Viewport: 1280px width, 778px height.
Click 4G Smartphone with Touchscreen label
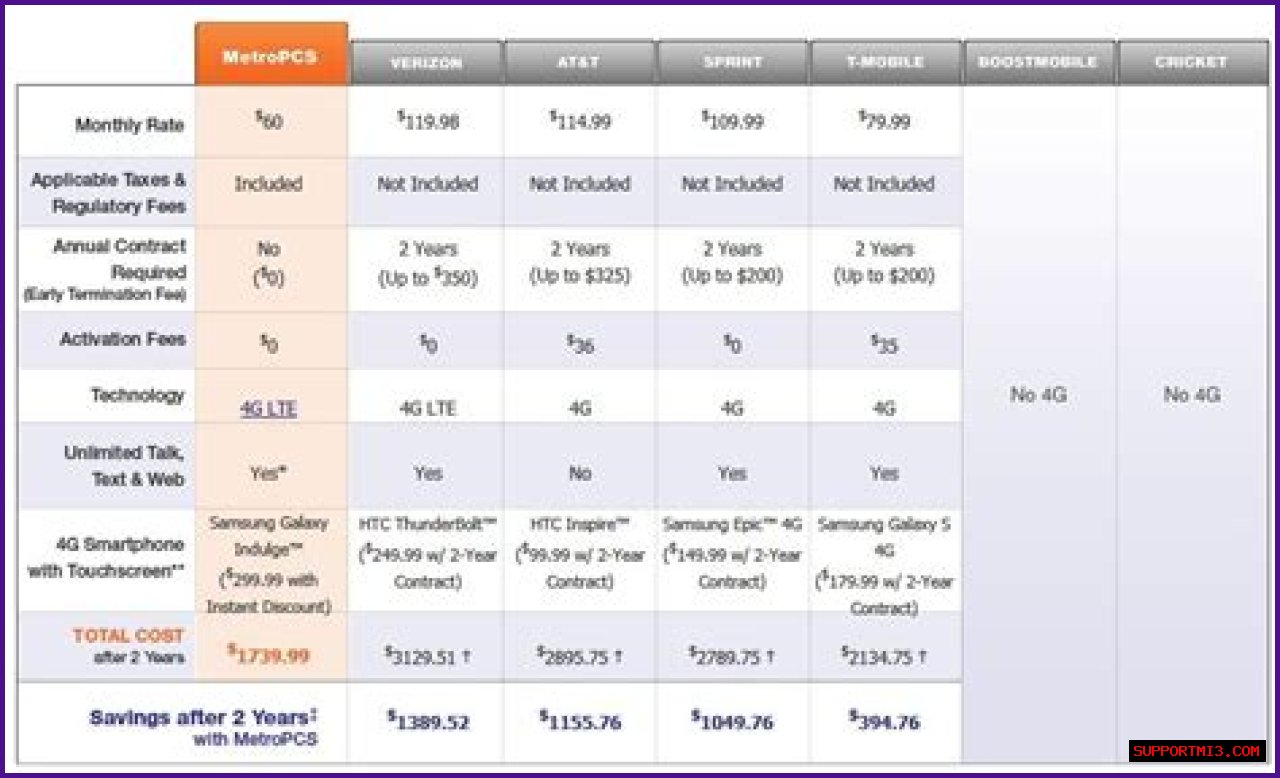coord(106,558)
